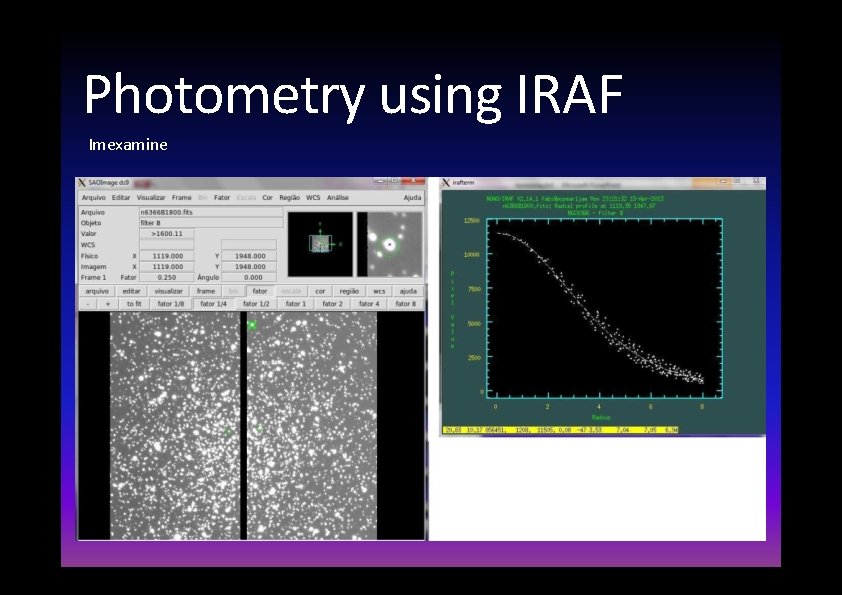842x595 pixels.
Task: Click the empty right WCS field
Action: click(249, 245)
